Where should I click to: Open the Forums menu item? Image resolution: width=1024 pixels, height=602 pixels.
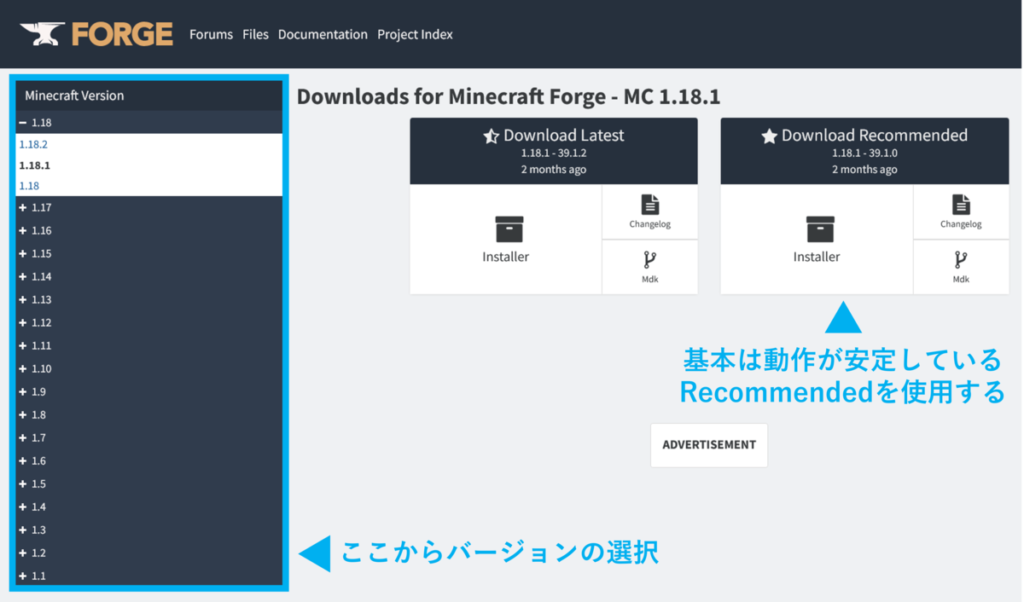pos(211,34)
